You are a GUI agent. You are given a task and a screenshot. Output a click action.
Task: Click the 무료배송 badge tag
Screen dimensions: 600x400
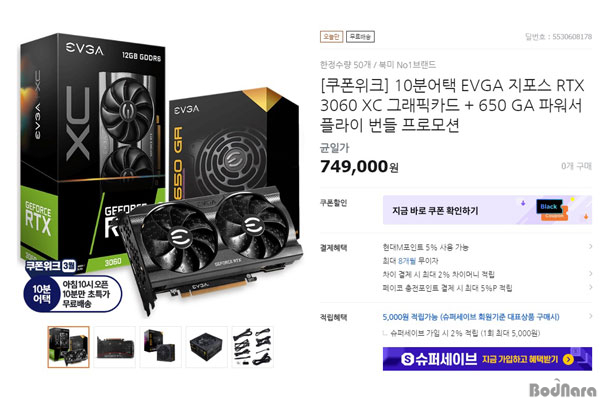pos(360,37)
